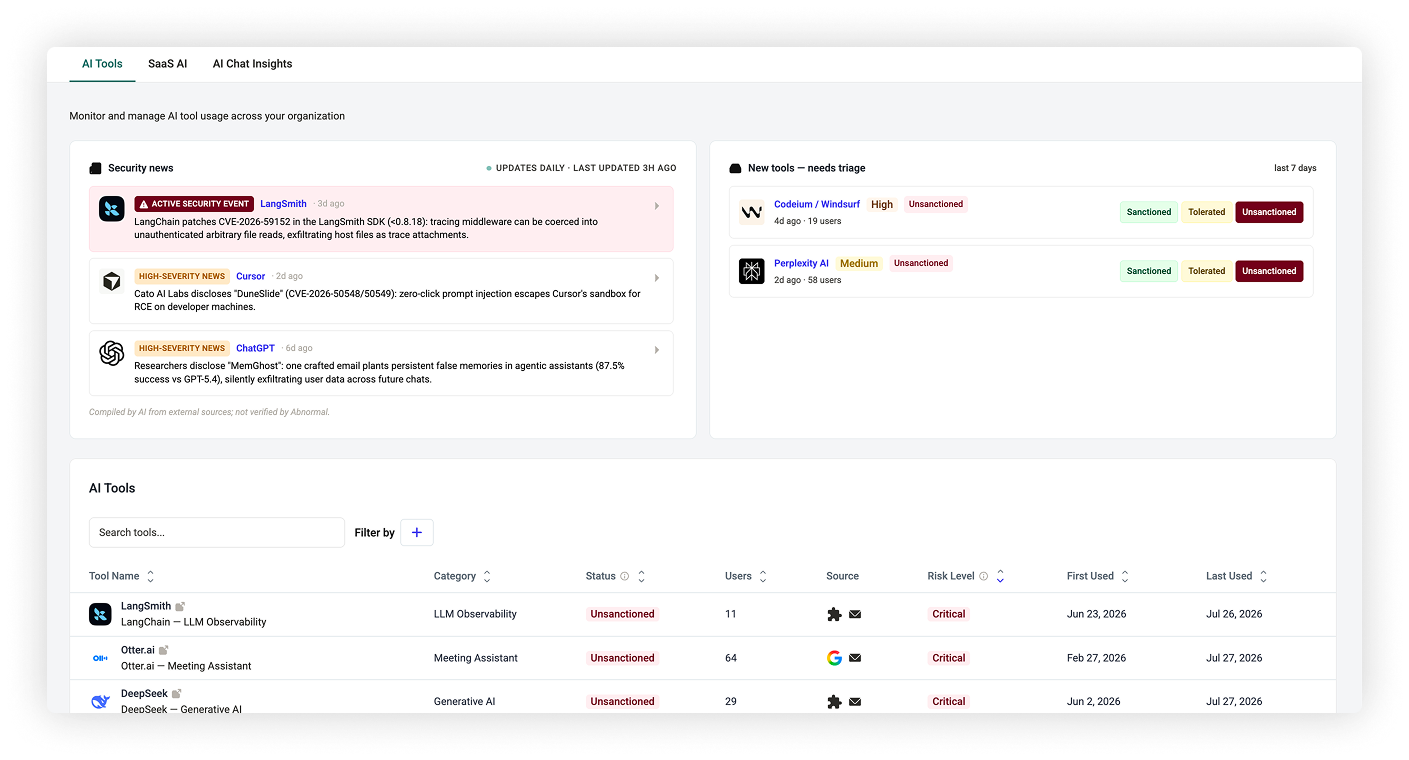Click the ChatGPT logo in news list
This screenshot has width=1409, height=760.
(111, 353)
